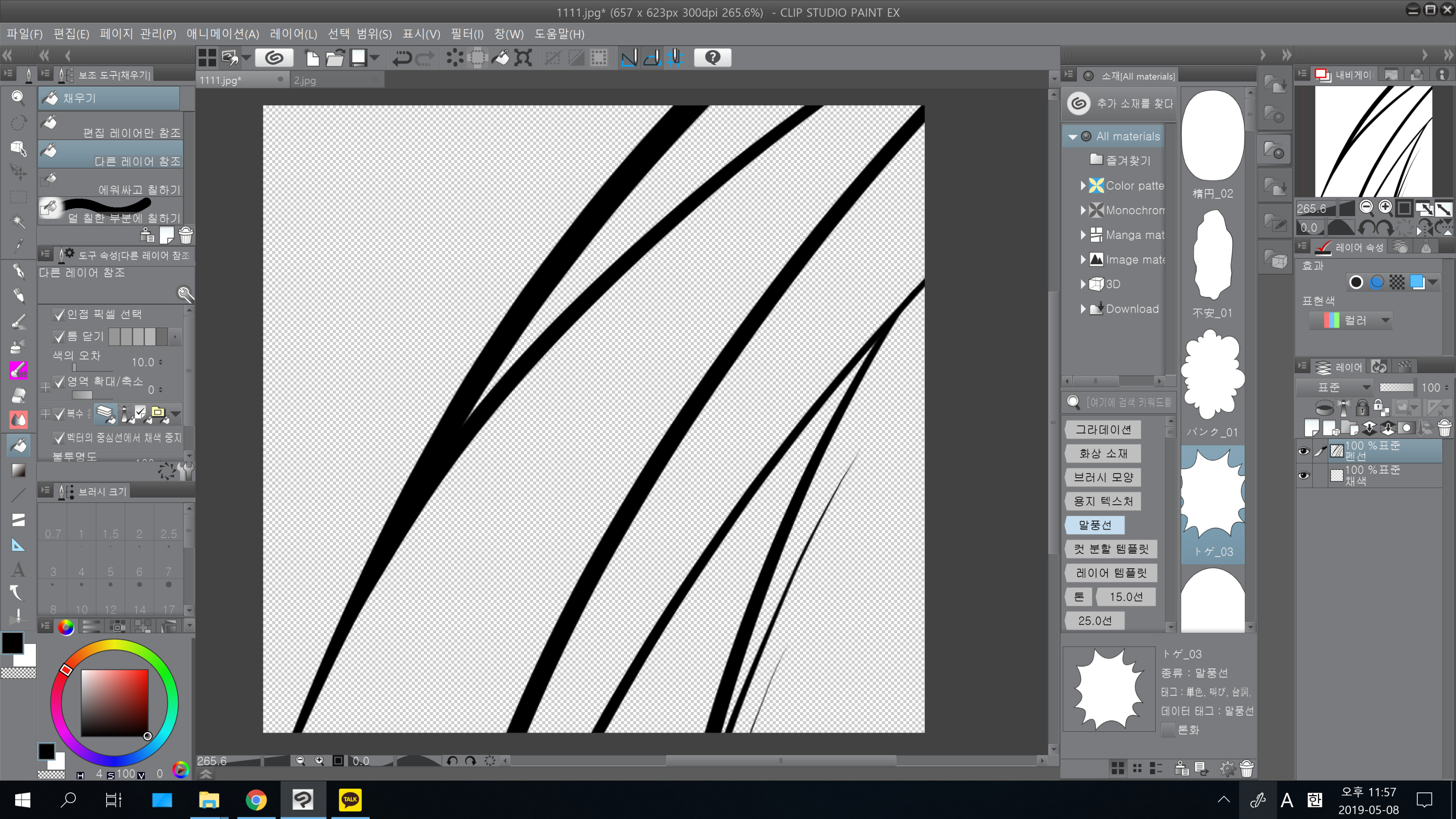Open the Clip Studio launcher icon
Image resolution: width=1456 pixels, height=819 pixels.
click(274, 58)
